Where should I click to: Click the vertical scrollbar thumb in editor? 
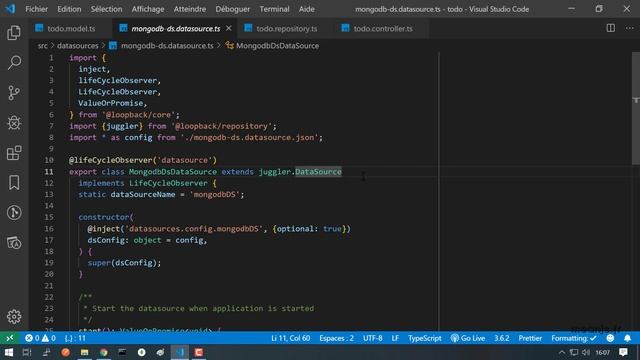(x=636, y=108)
